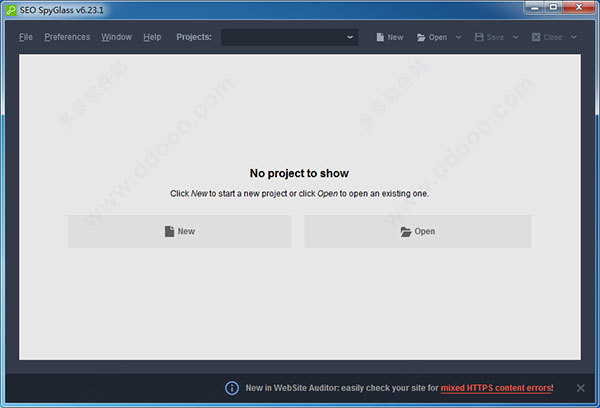The height and width of the screenshot is (408, 600).
Task: Open the Help menu
Action: [152, 37]
